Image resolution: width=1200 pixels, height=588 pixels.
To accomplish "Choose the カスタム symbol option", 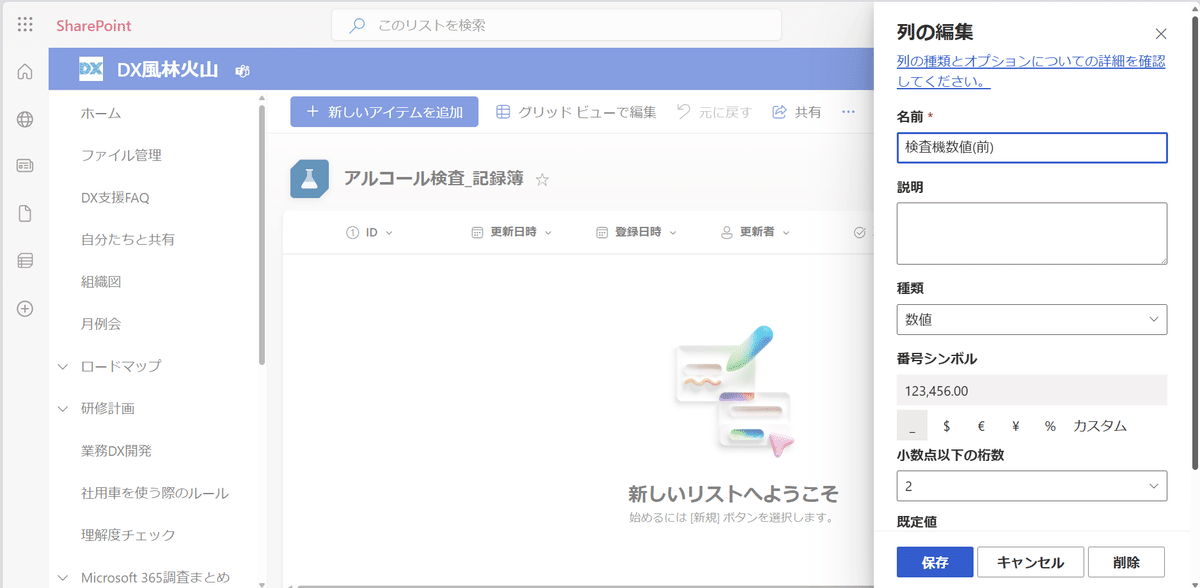I will click(1100, 426).
